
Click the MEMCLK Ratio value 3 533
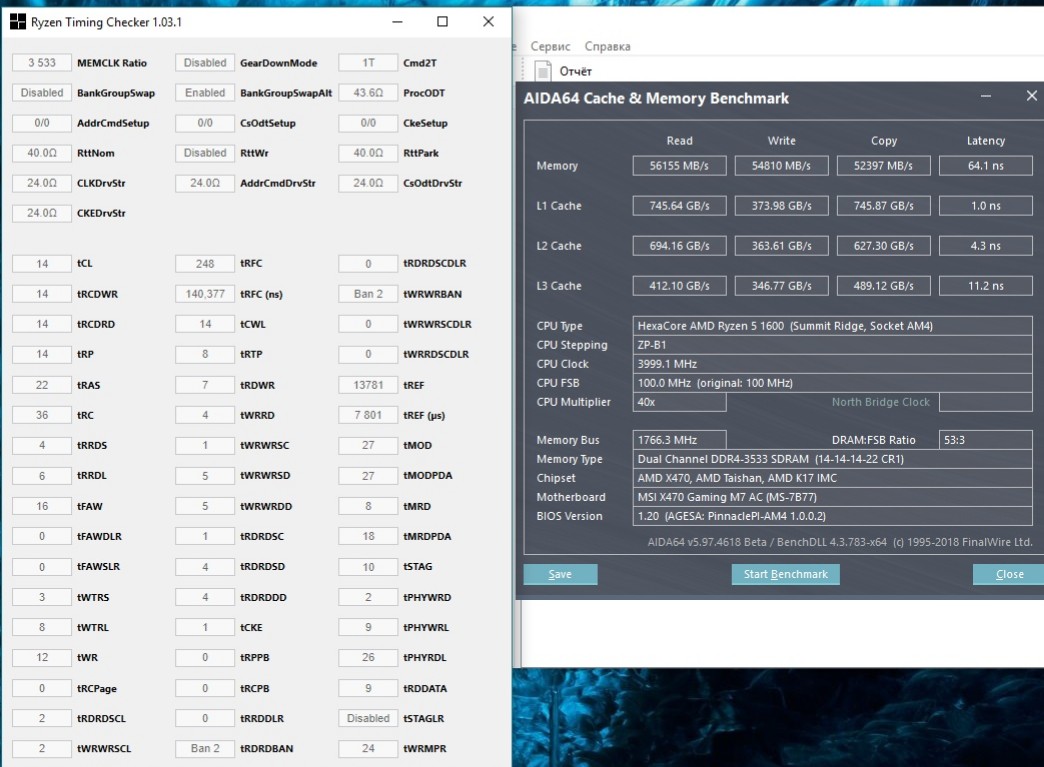41,63
